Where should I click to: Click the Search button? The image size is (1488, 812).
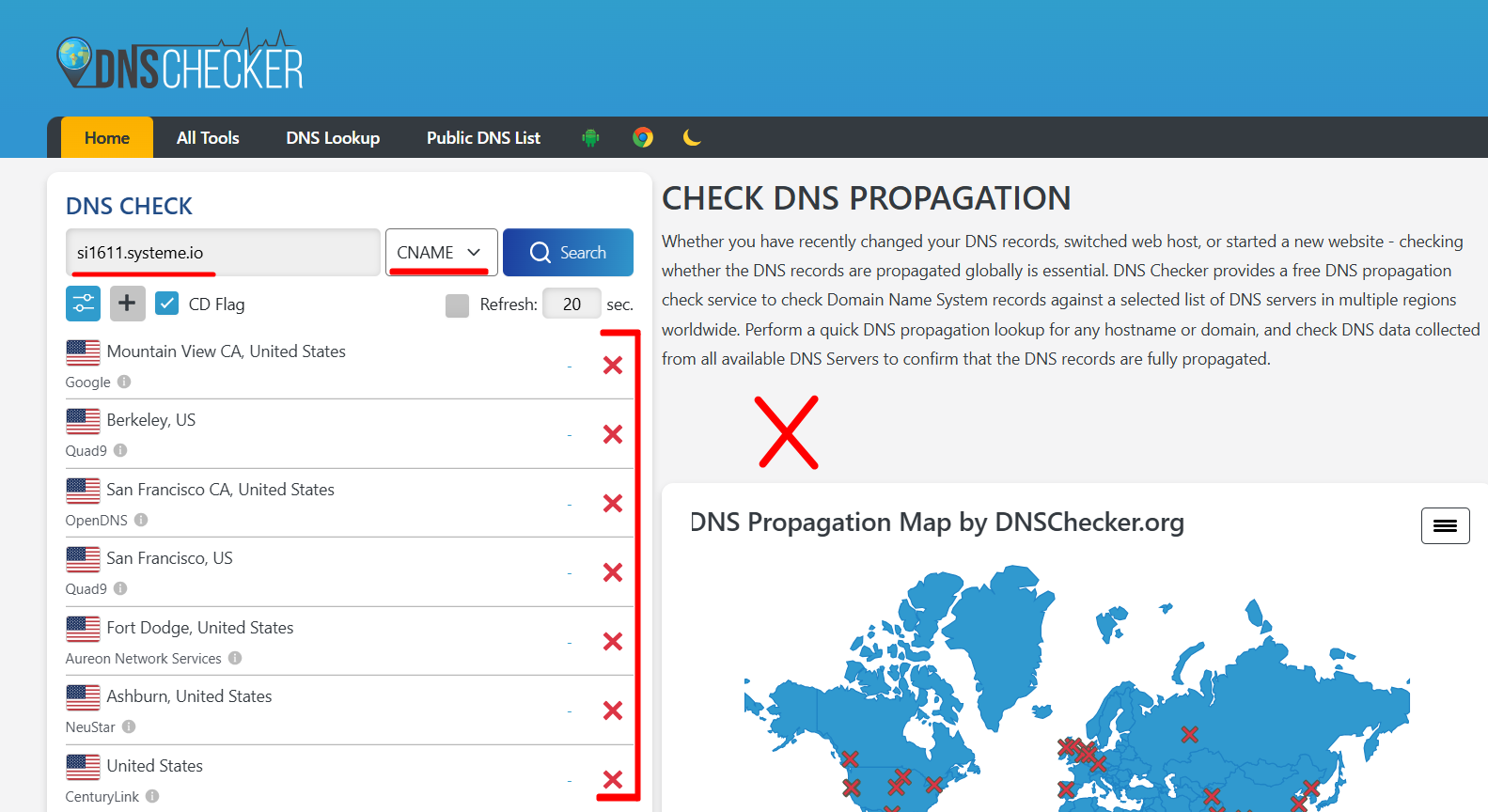pos(568,252)
